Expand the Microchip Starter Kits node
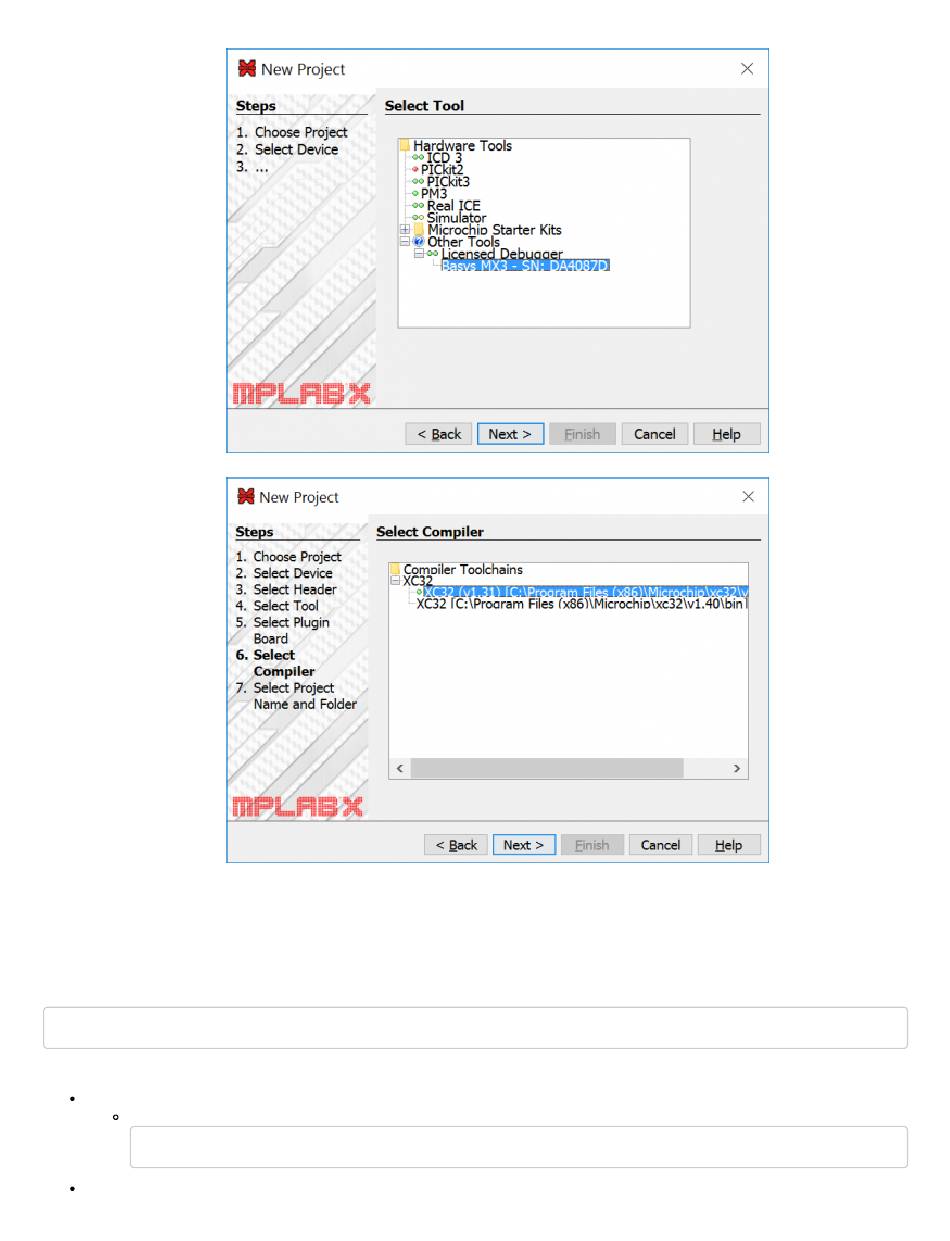 click(405, 230)
